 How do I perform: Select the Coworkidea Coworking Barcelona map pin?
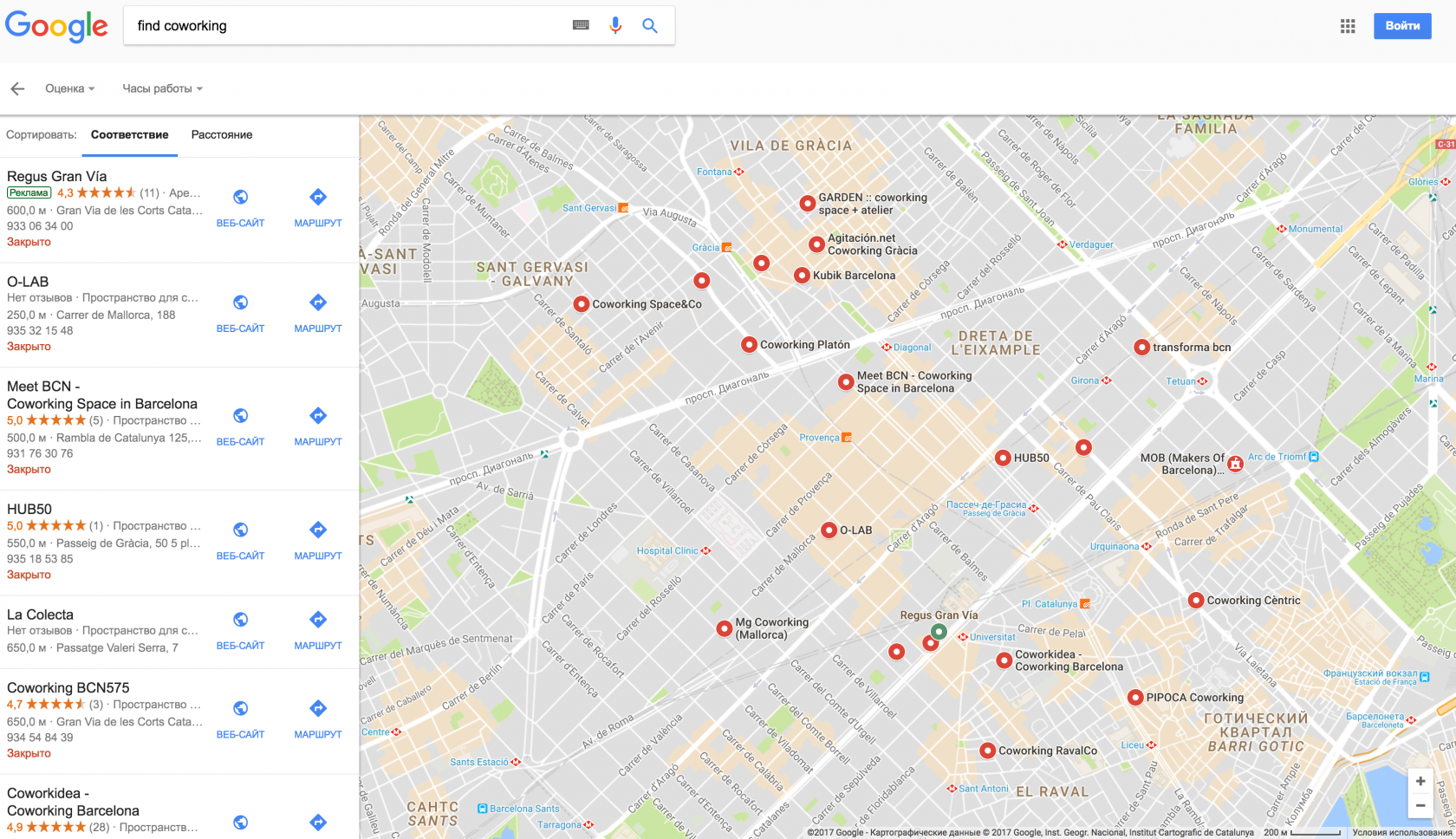(x=1004, y=661)
